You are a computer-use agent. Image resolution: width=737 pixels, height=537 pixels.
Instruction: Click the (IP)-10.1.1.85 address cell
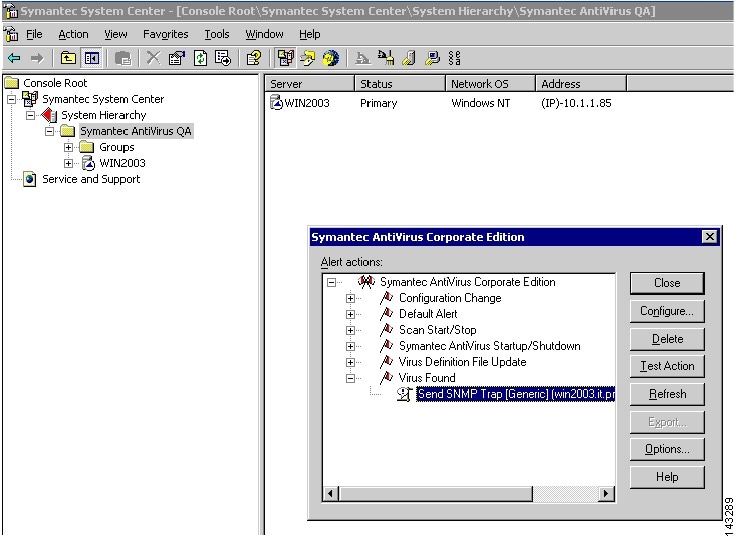576,103
